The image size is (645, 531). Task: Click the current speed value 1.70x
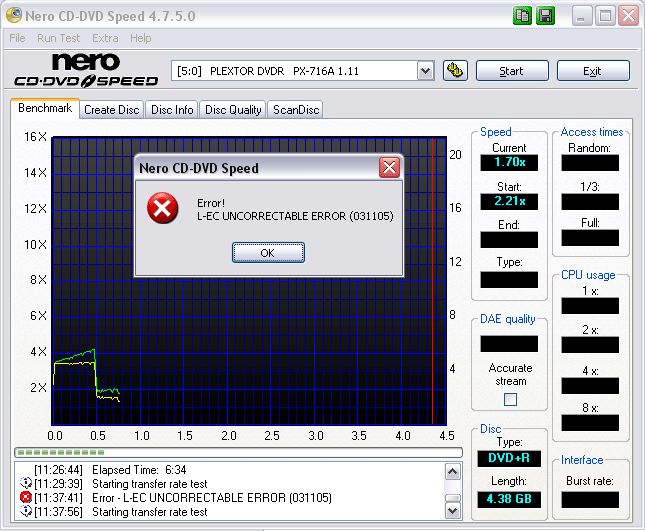click(509, 162)
